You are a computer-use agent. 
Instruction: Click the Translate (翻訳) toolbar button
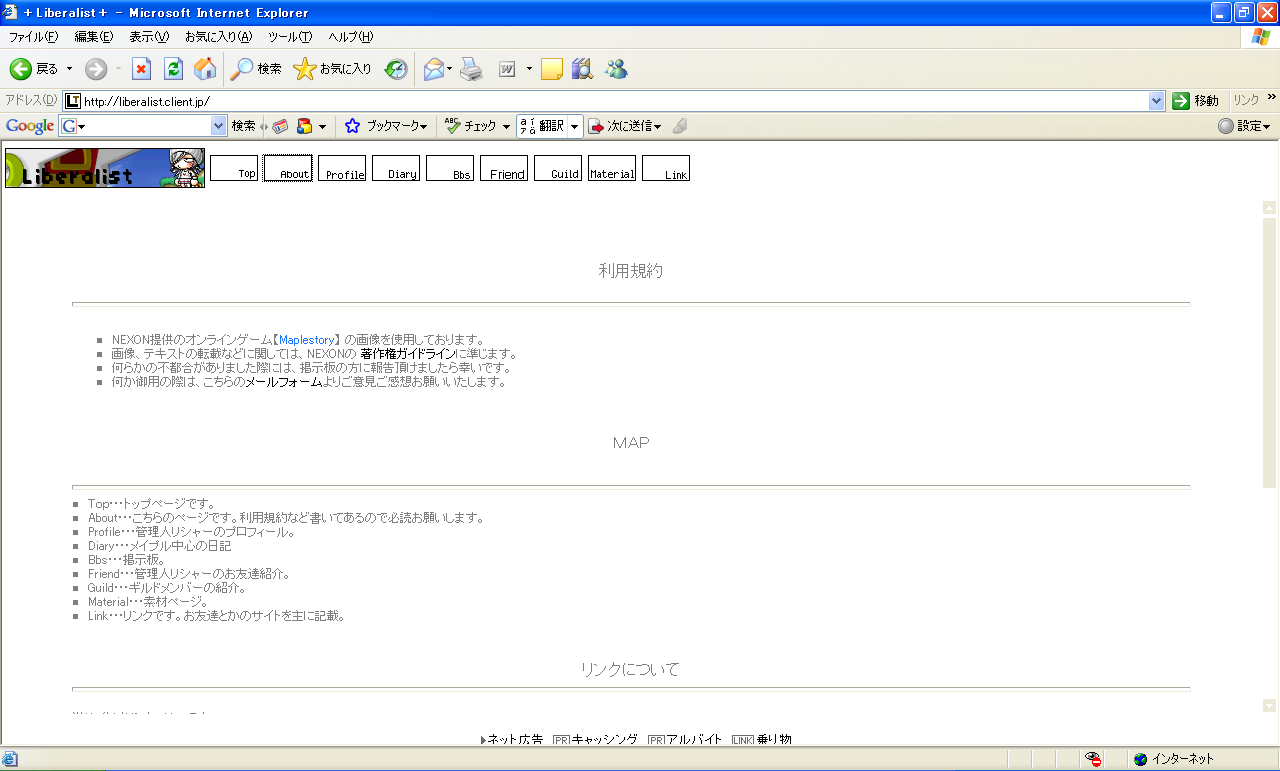pos(541,126)
